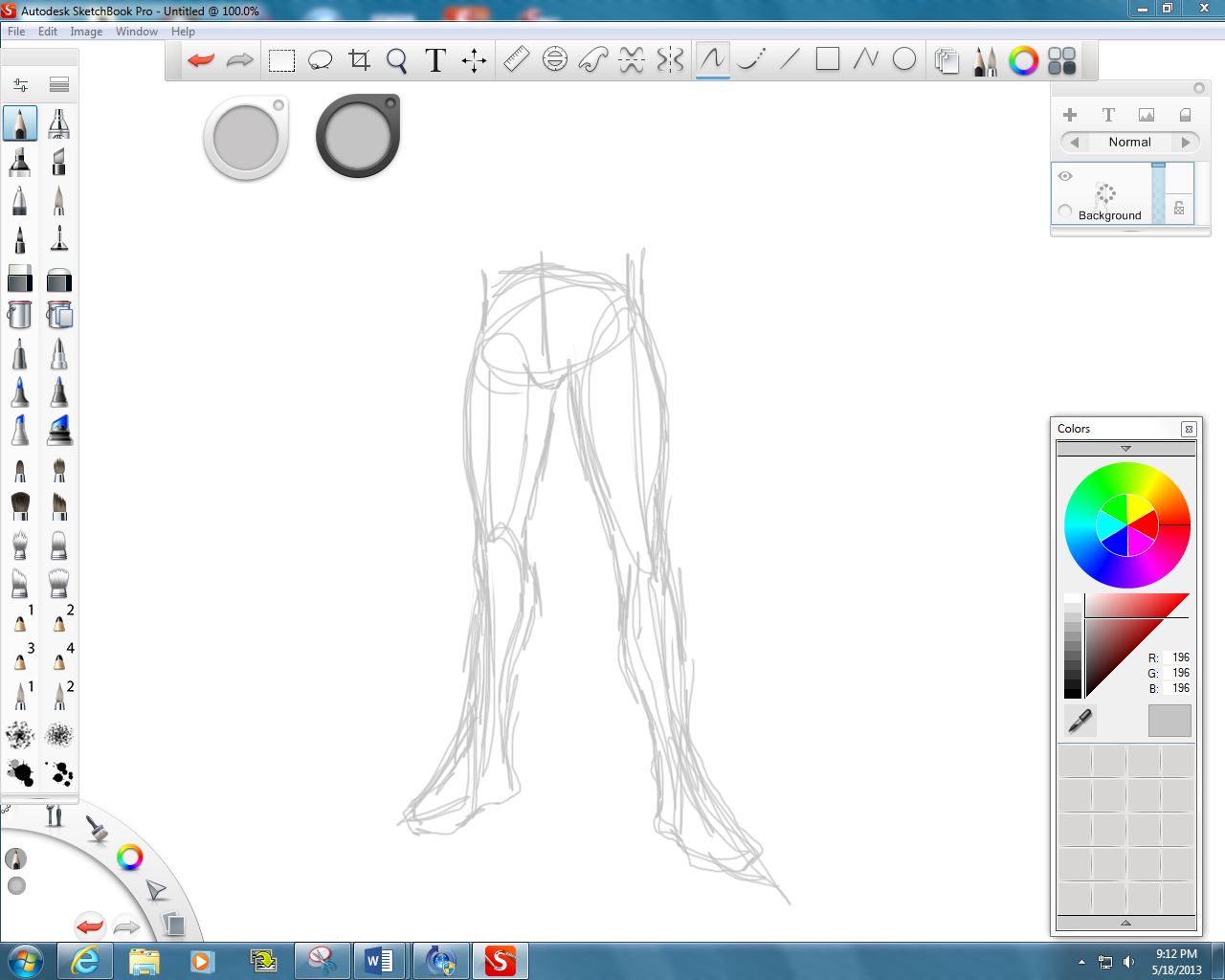Viewport: 1225px width, 980px height.
Task: Select the Magnifier zoom tool
Action: point(396,59)
